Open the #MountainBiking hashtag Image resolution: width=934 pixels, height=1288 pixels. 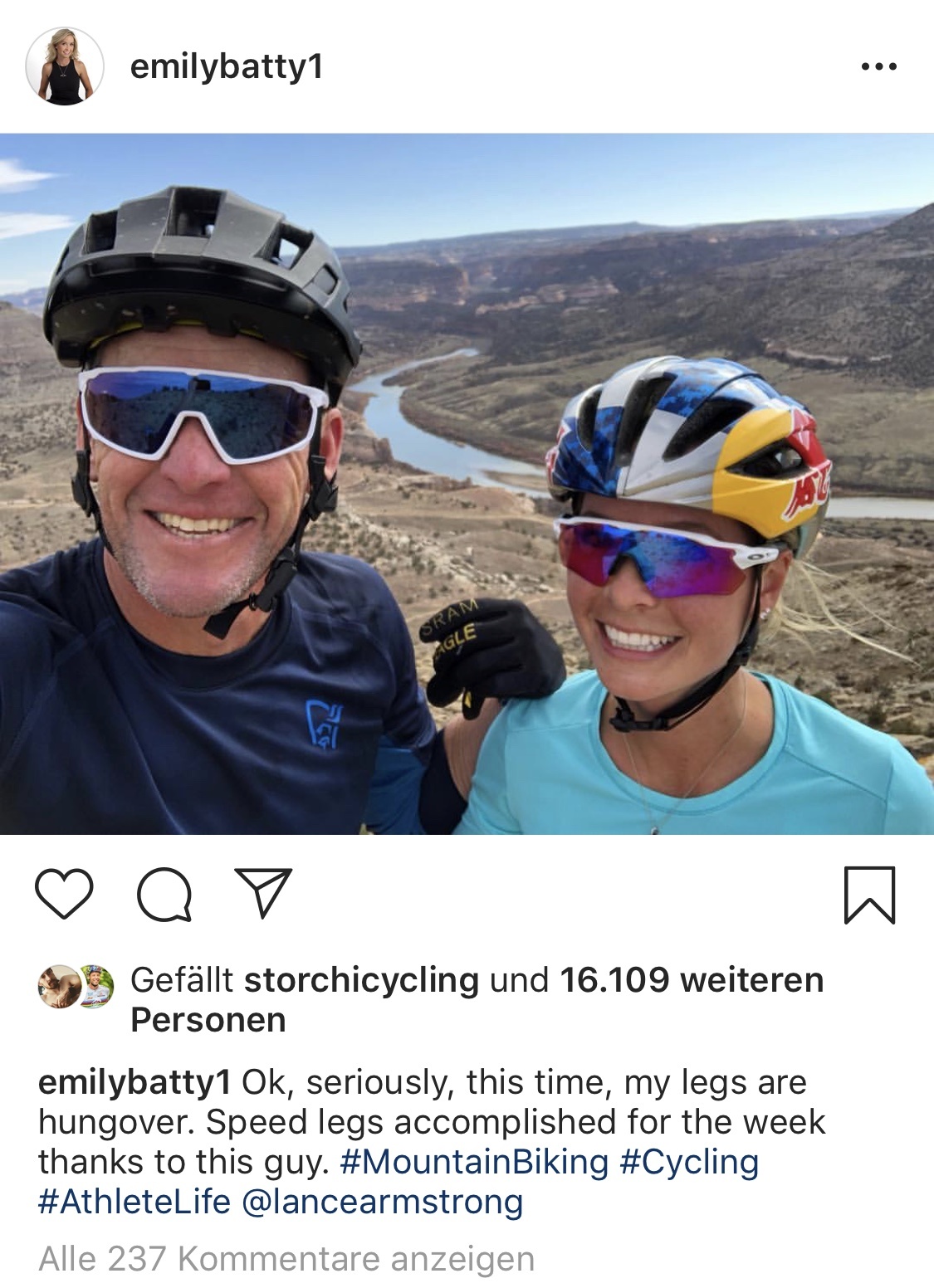(x=474, y=1163)
